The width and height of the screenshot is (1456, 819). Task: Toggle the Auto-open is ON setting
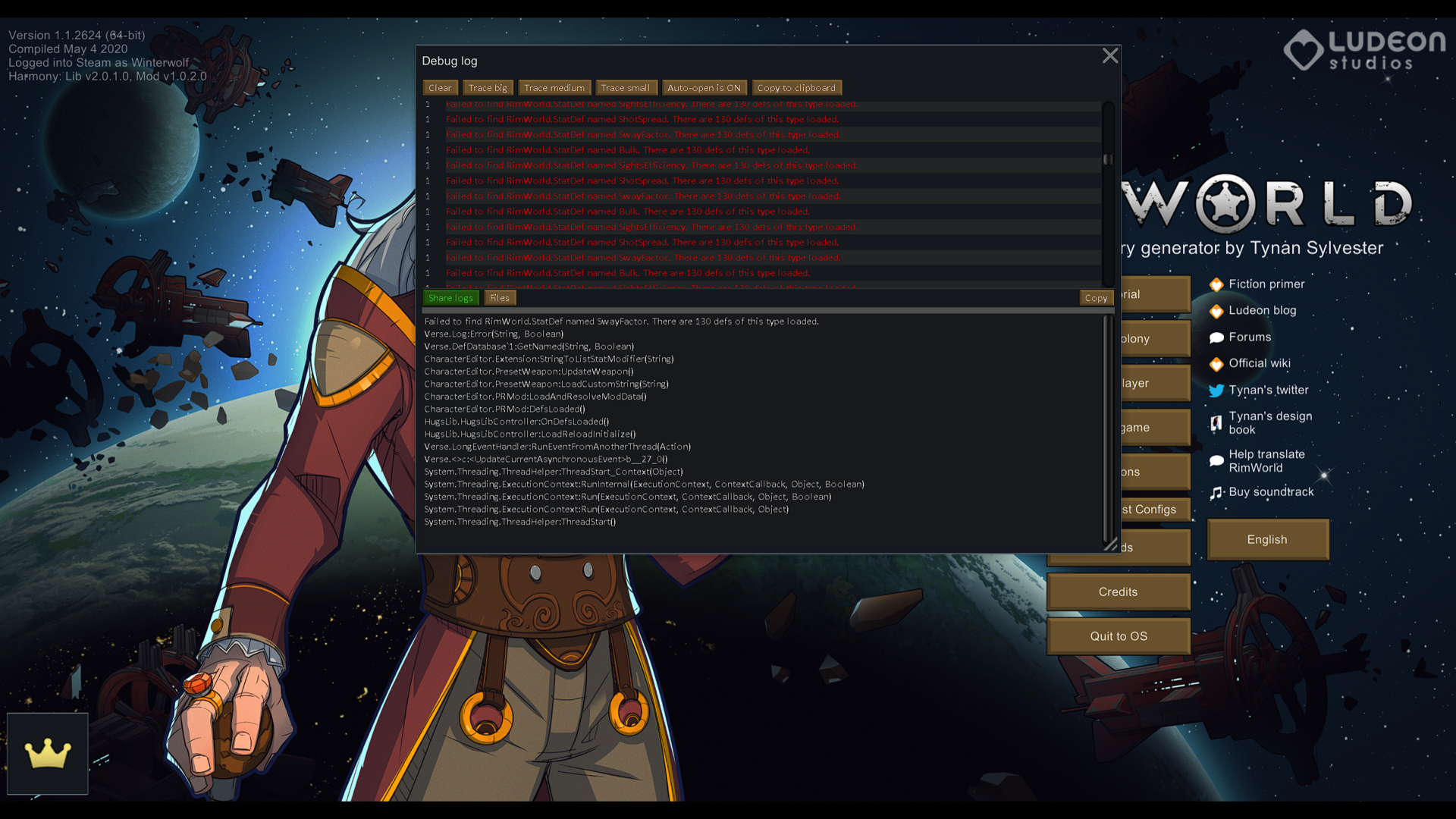pos(704,88)
